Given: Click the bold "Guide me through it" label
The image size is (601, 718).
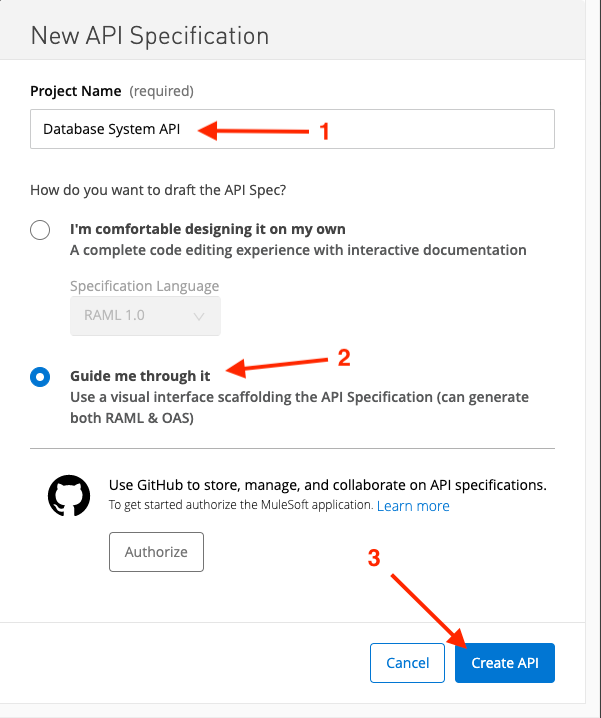Looking at the screenshot, I should [x=140, y=376].
